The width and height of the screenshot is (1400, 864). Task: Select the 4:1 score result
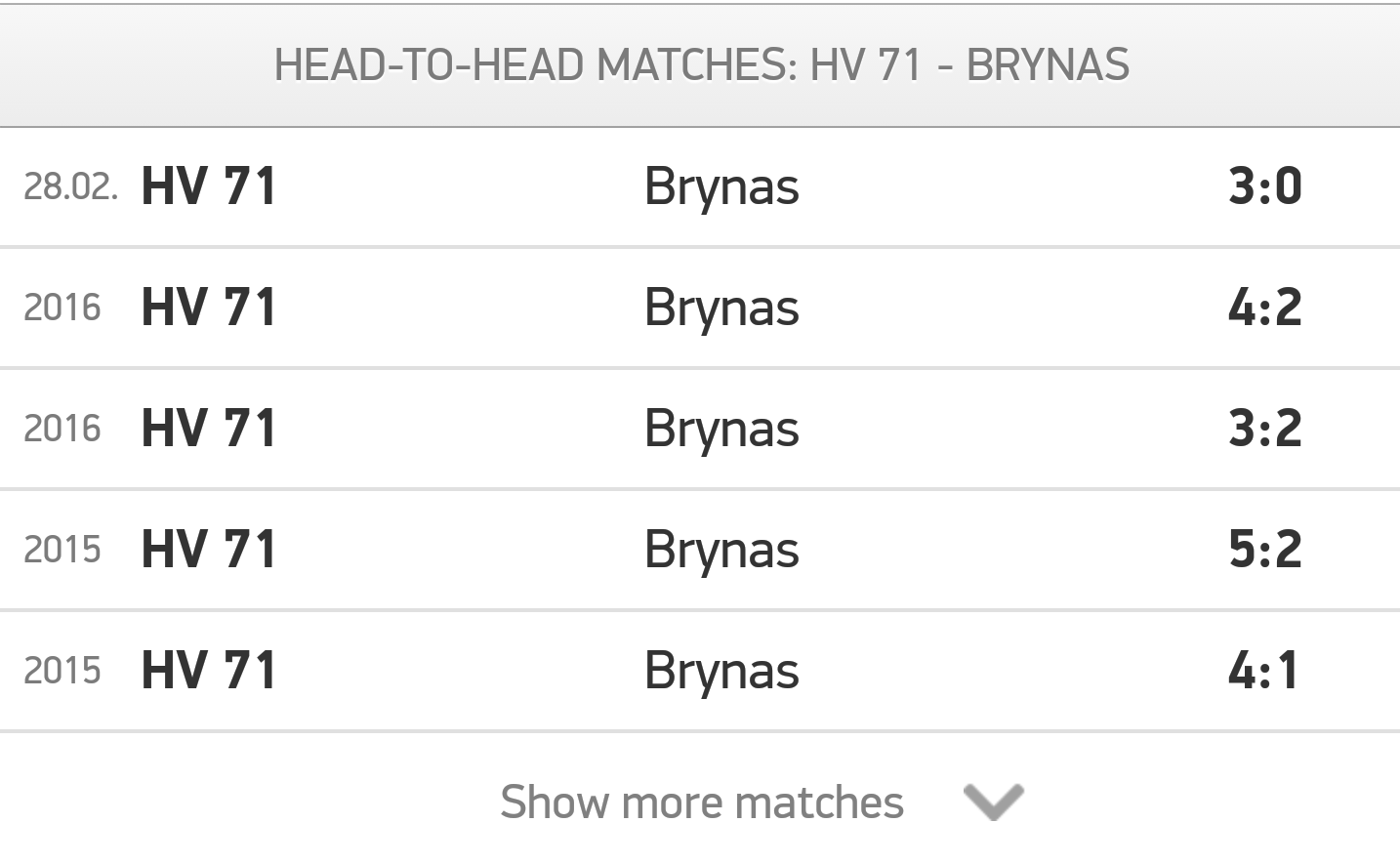(1263, 670)
